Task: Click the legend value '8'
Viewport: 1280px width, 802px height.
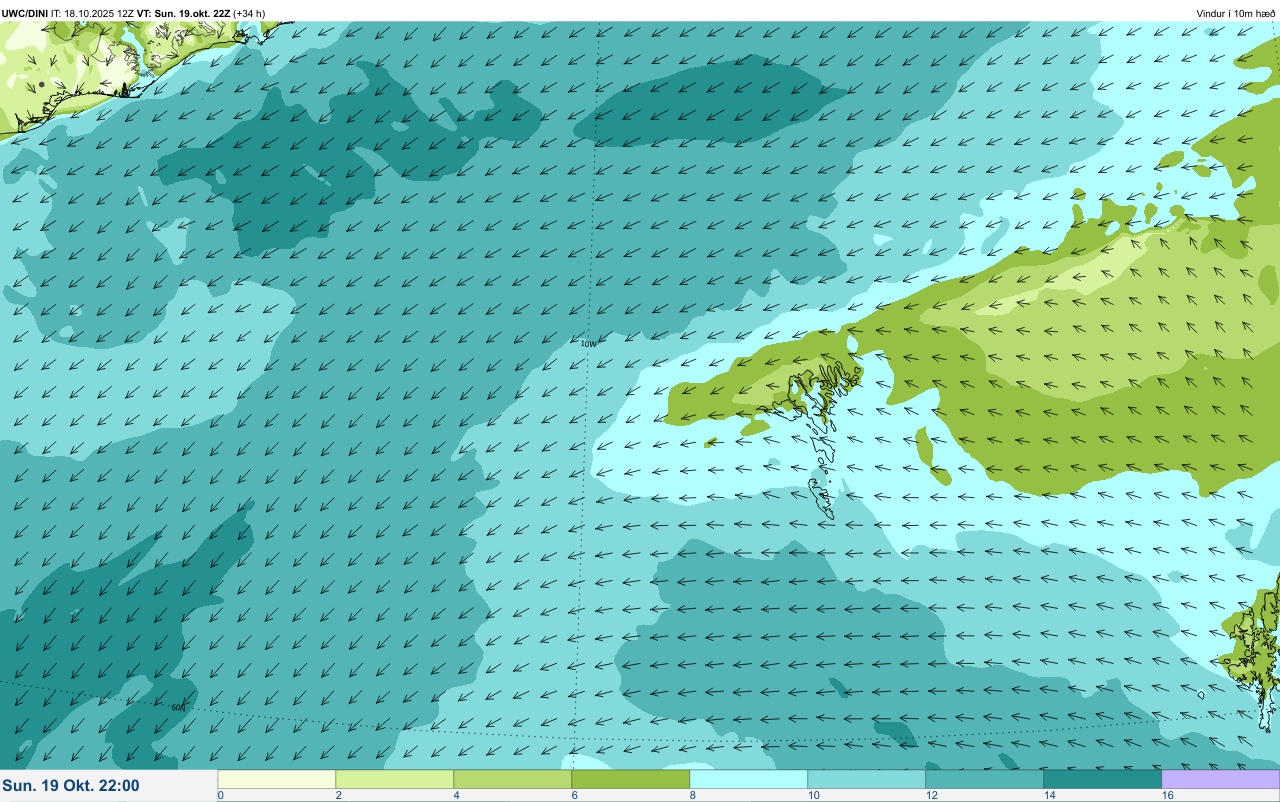Action: [692, 795]
